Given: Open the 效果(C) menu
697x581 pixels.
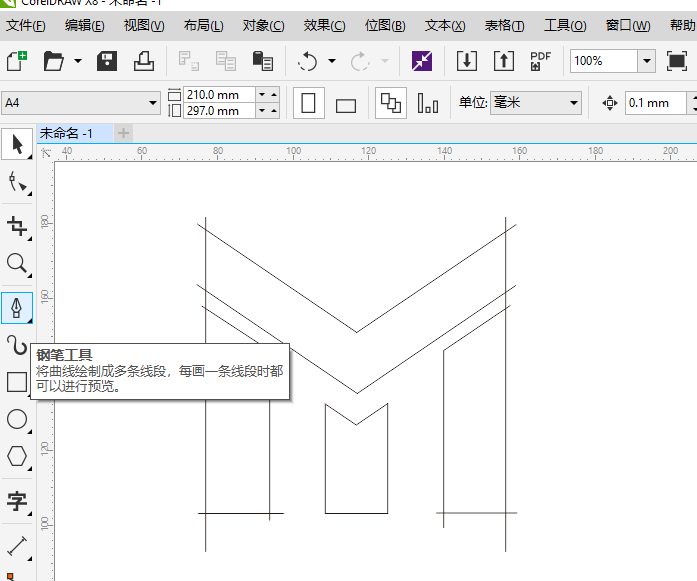Looking at the screenshot, I should coord(324,25).
